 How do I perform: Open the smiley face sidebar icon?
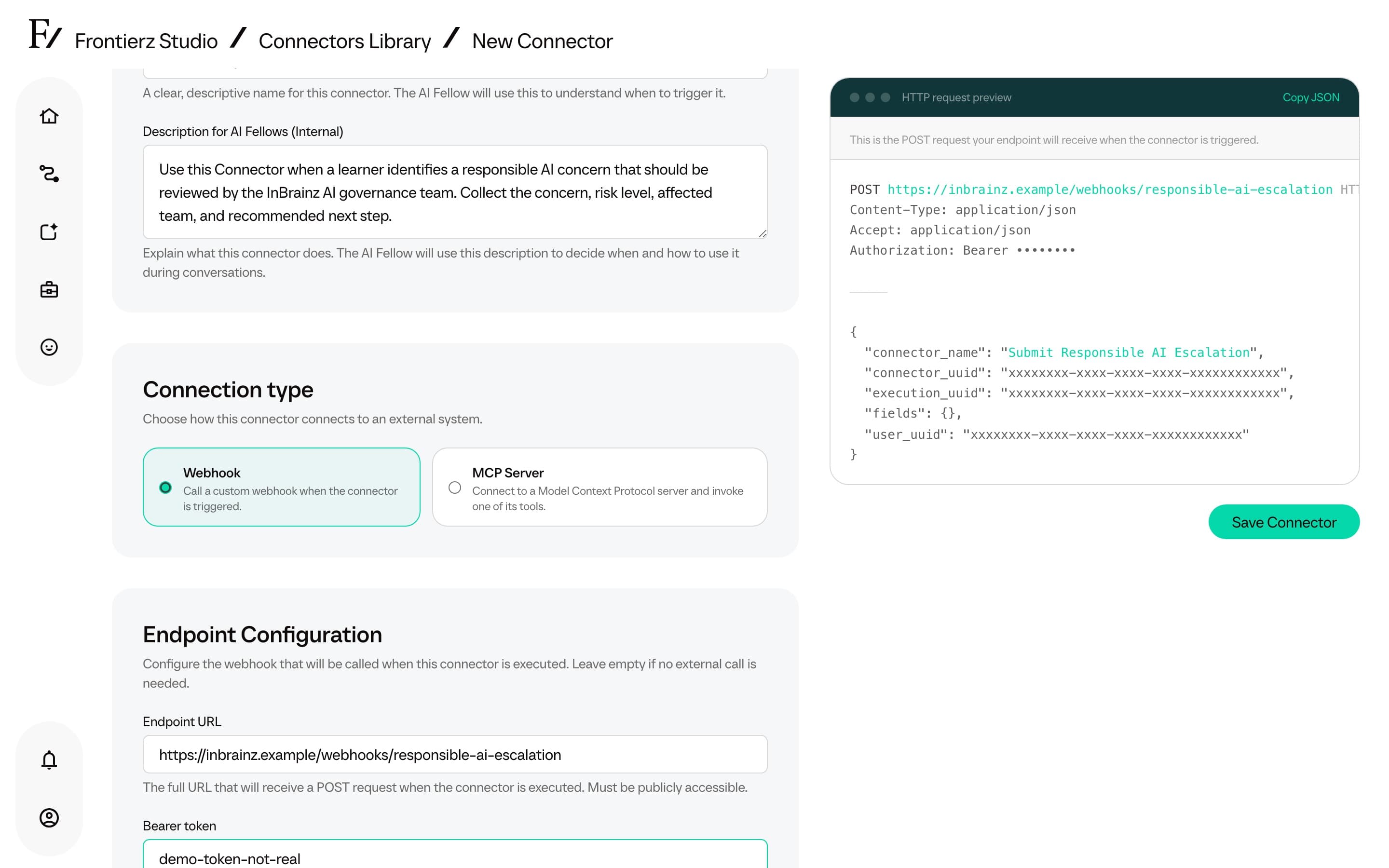click(x=49, y=347)
